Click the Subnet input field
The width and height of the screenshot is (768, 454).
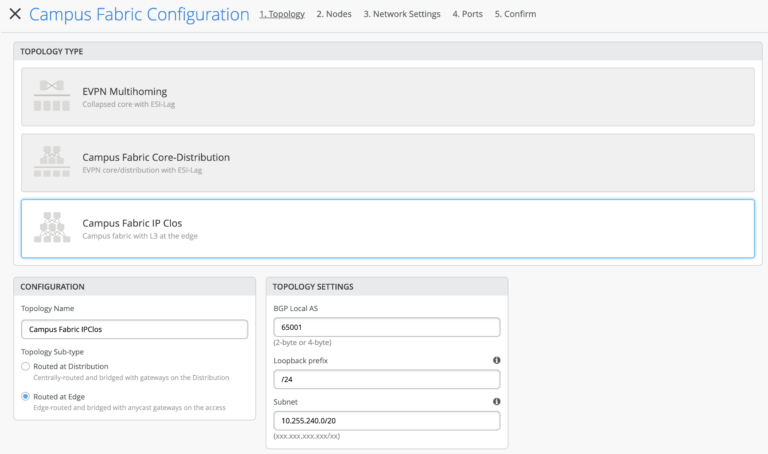[x=386, y=421]
